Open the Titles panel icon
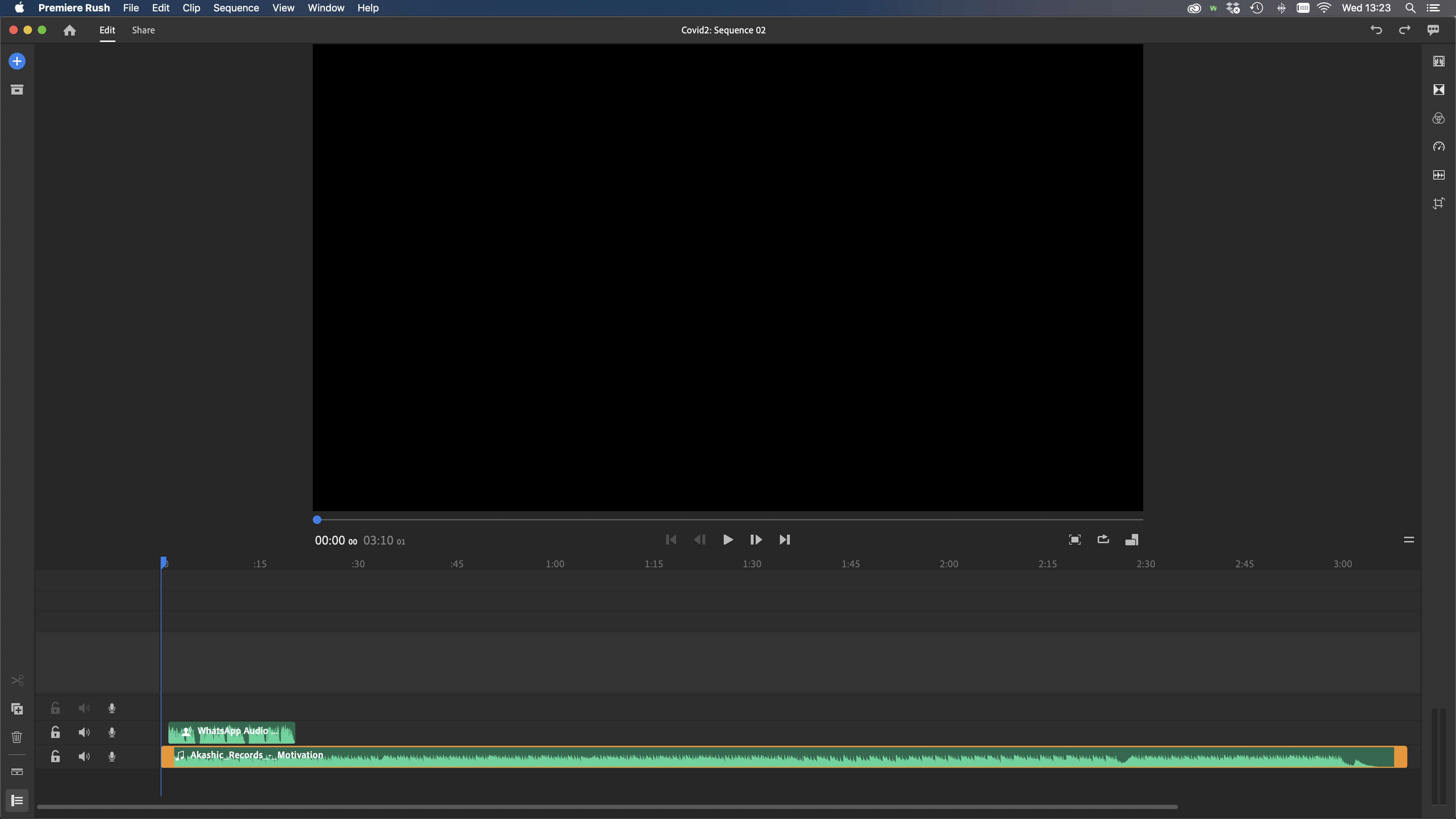This screenshot has width=1456, height=819. (1439, 61)
